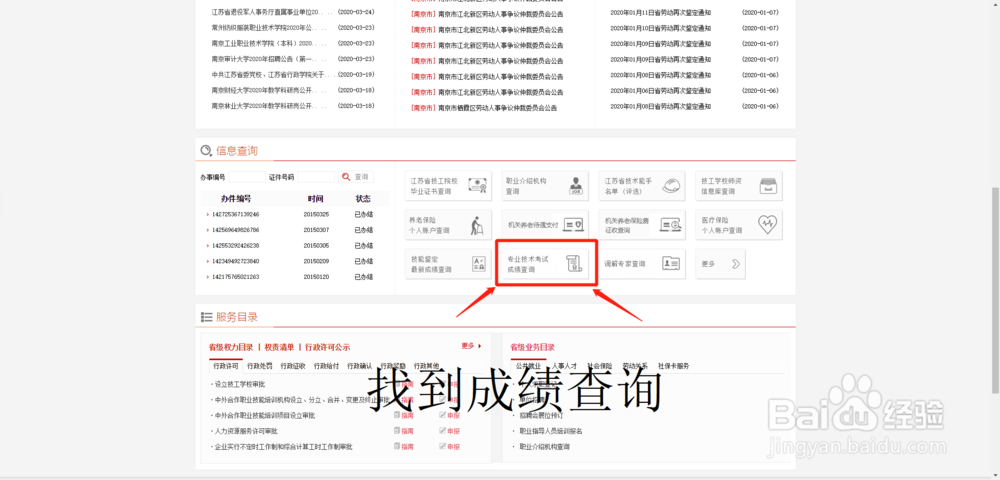
Task: Select the 行政确认 tab
Action: tap(359, 366)
